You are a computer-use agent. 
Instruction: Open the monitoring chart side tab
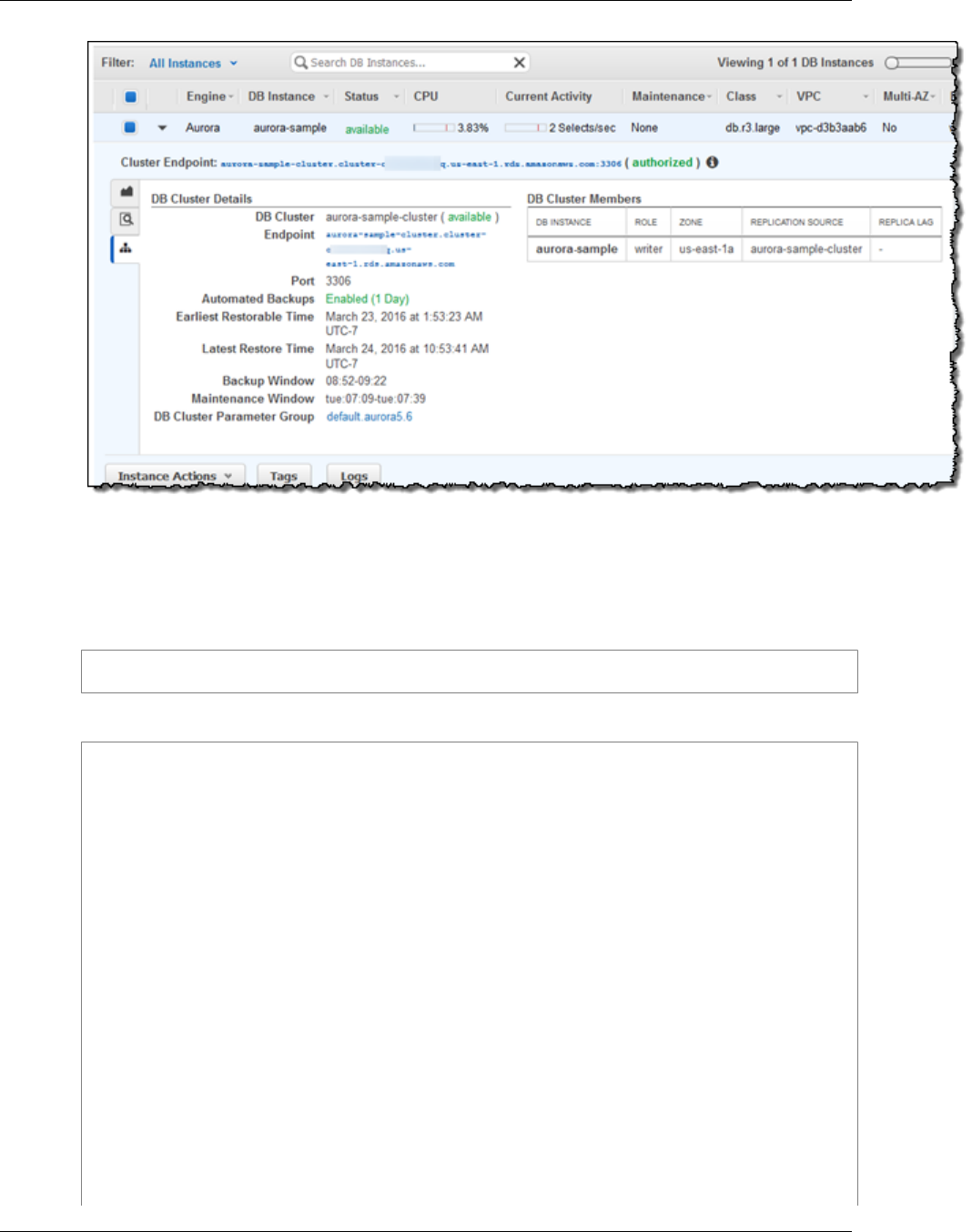coord(127,192)
